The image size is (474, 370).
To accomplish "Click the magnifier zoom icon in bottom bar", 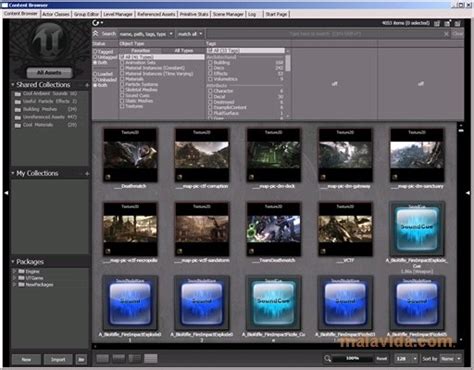I will click(327, 359).
